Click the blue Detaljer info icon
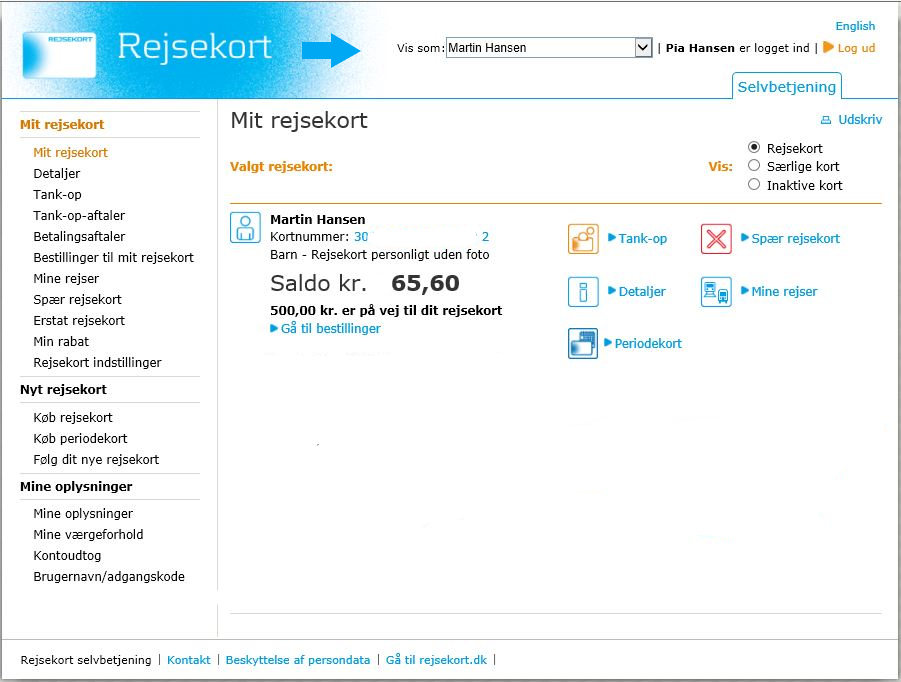 (583, 292)
